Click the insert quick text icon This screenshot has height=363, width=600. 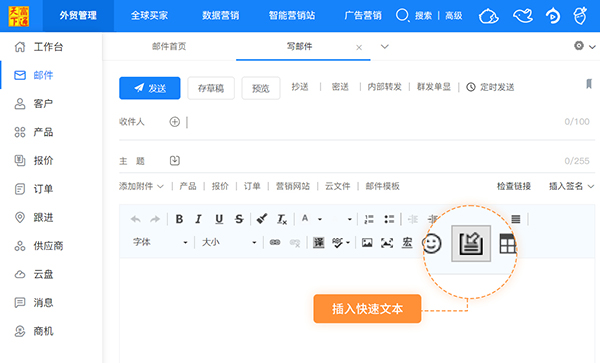[471, 244]
